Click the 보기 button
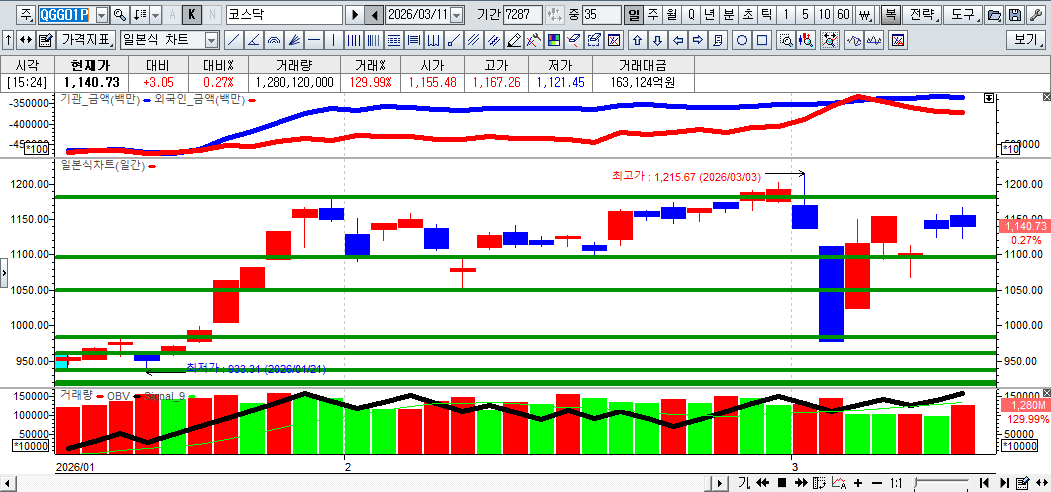1051x492 pixels. tap(1025, 40)
